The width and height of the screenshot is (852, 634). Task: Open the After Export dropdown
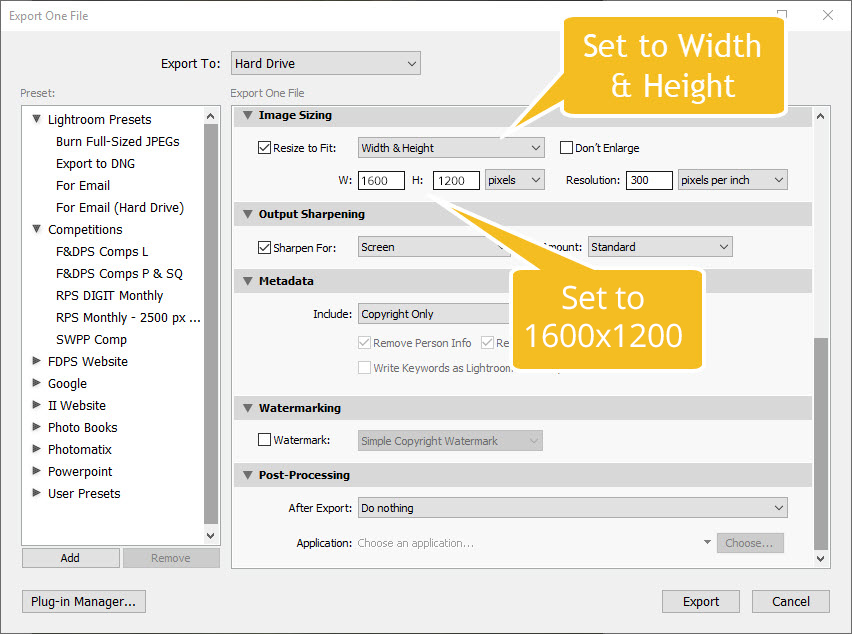click(x=572, y=508)
